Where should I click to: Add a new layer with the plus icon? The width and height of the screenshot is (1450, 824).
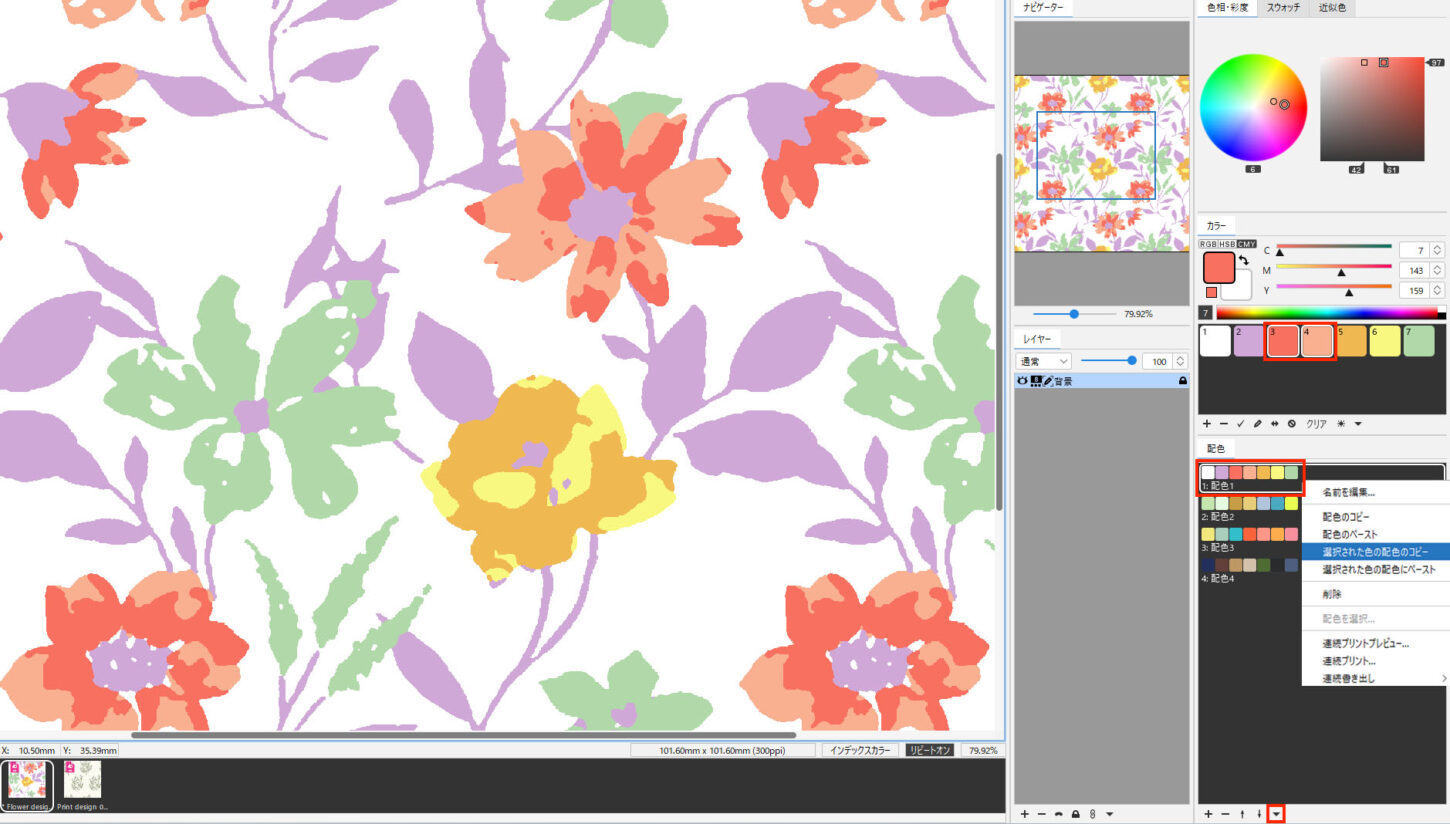tap(1024, 814)
